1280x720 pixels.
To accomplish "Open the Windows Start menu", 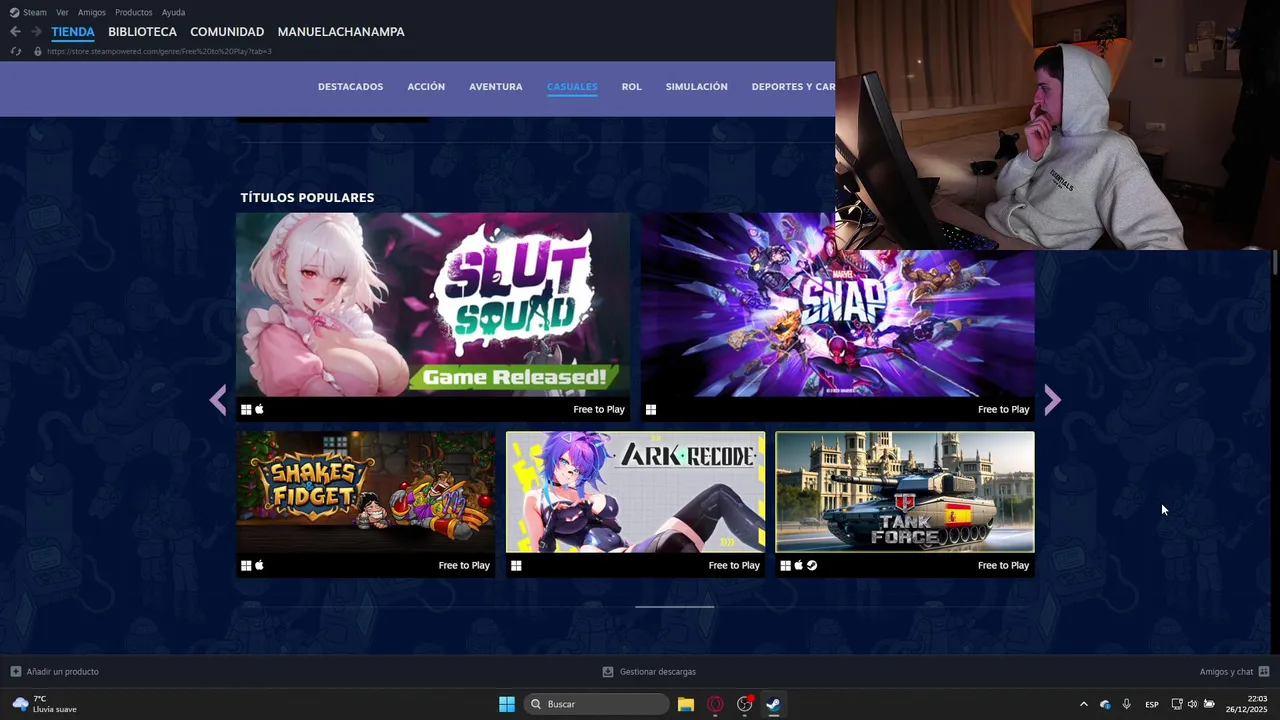I will [507, 704].
